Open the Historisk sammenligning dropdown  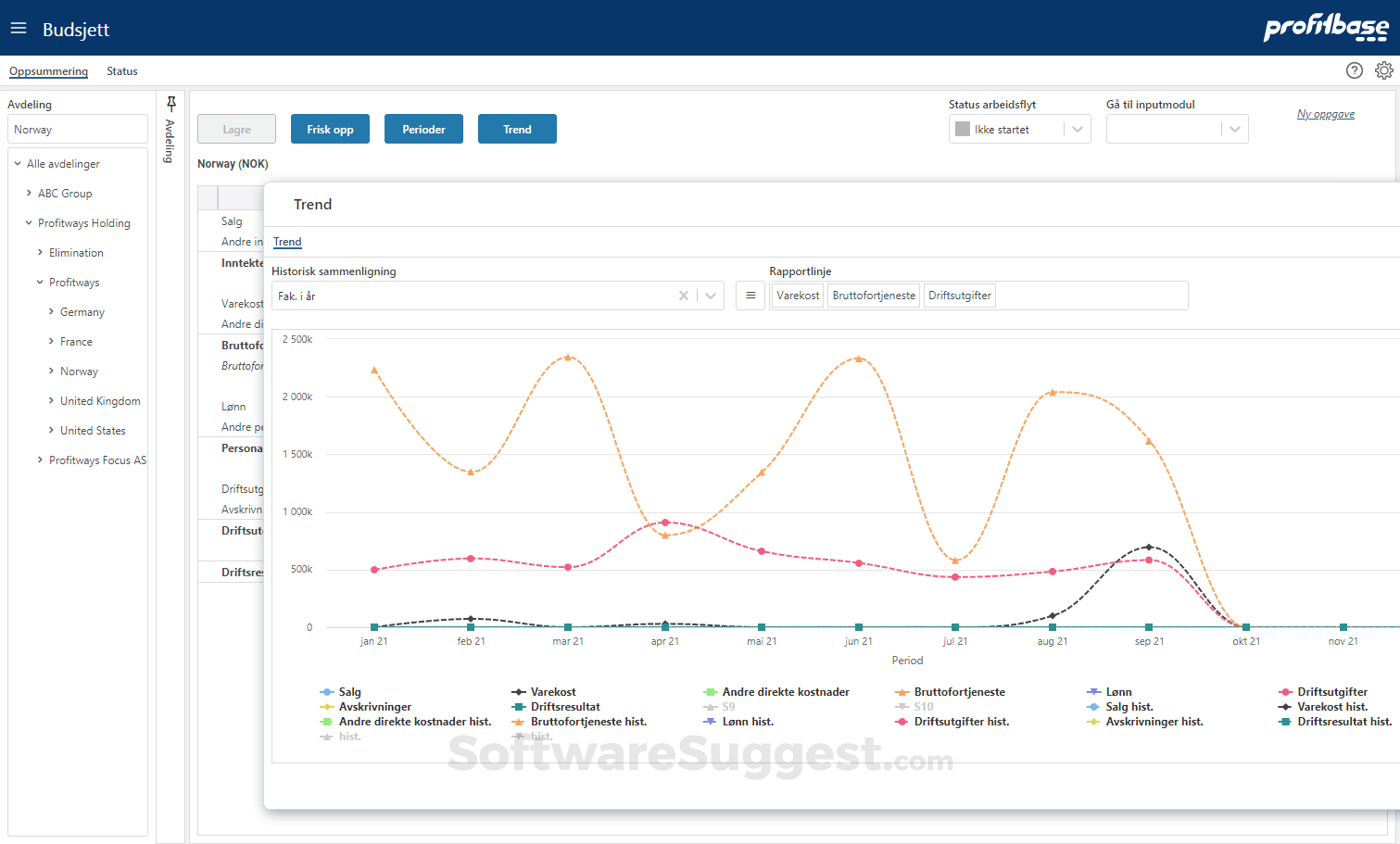pyautogui.click(x=711, y=295)
